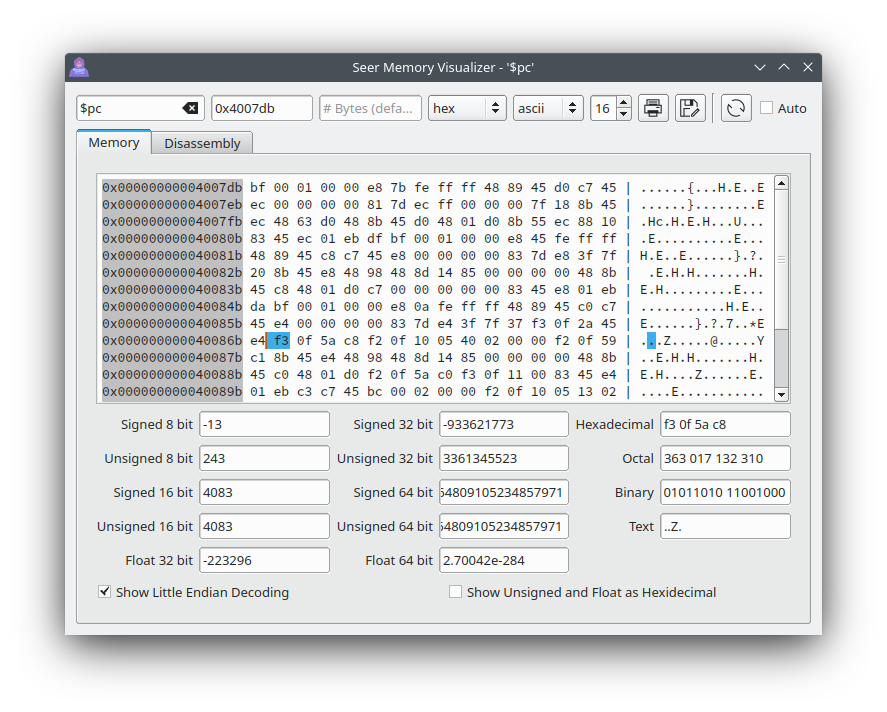Select the highlighted f3 byte

[281, 340]
